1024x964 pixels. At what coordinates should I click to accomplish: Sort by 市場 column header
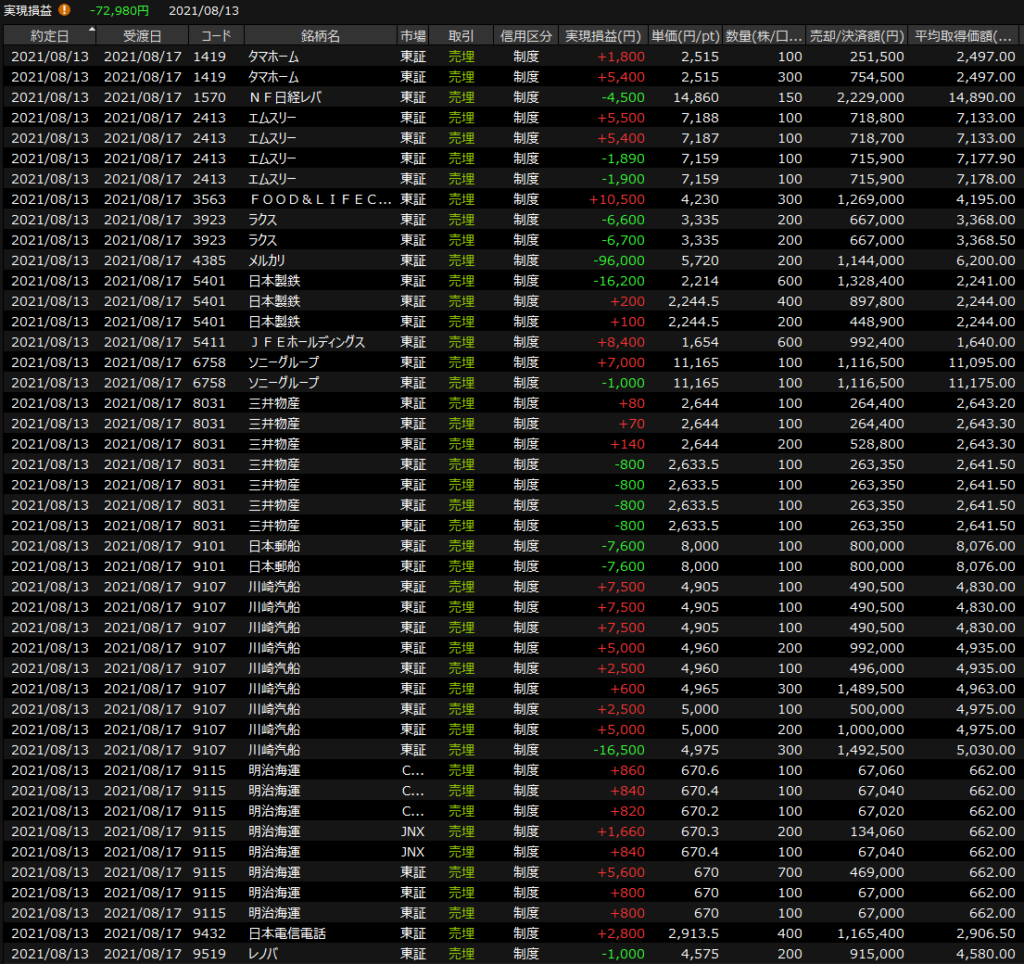click(x=412, y=36)
